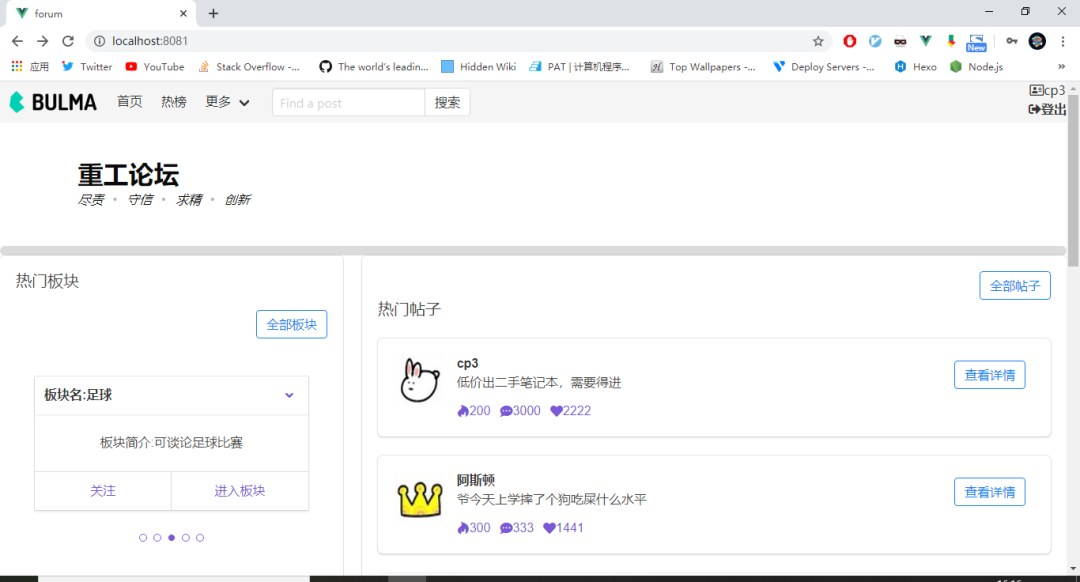The image size is (1080, 582).
Task: Open the 板块名:足球 board selector dropdown
Action: coord(289,395)
